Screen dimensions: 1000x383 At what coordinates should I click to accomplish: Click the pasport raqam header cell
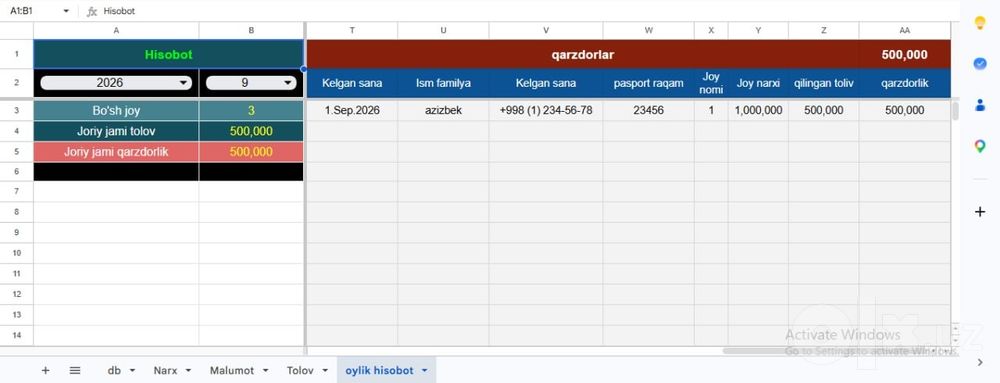tap(649, 83)
